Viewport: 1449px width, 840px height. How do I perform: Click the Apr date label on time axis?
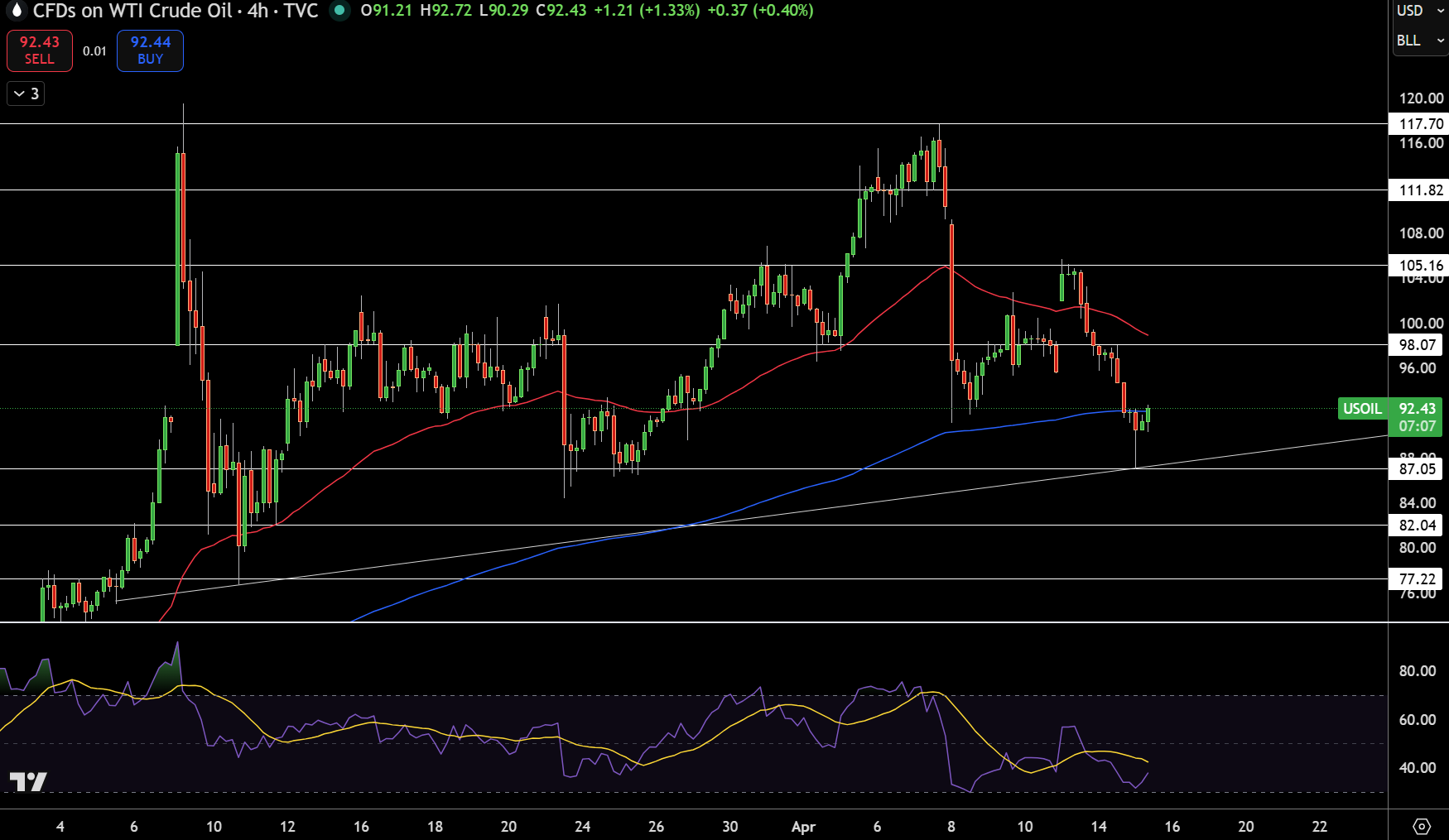pyautogui.click(x=803, y=827)
